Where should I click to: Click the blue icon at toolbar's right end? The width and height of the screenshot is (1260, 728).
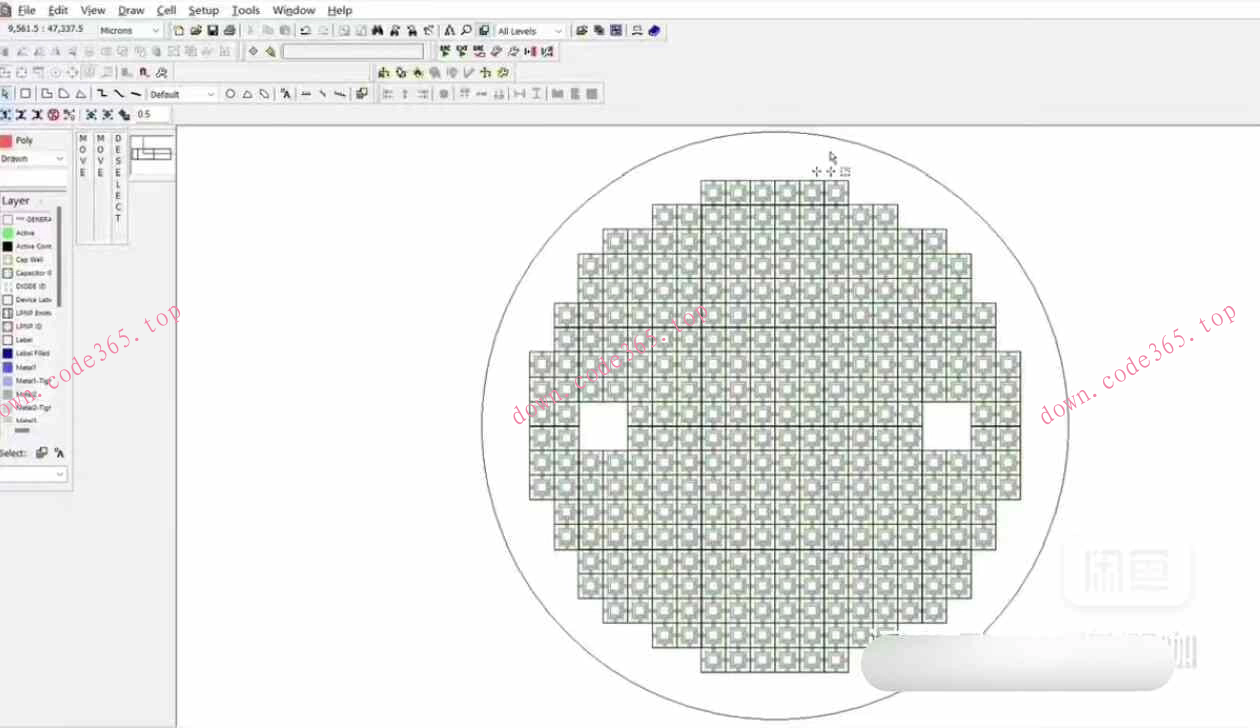(x=654, y=31)
